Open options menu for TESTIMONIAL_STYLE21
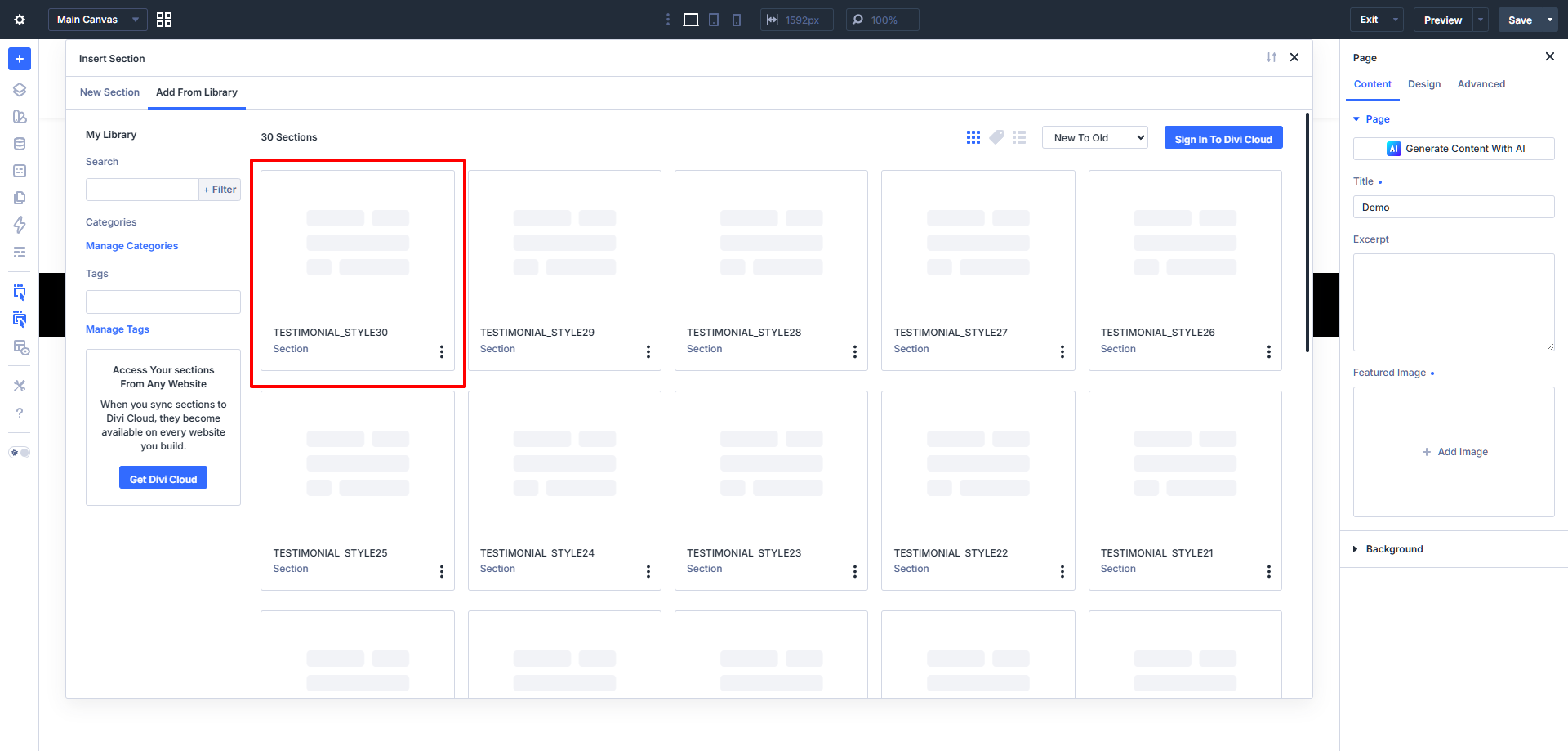 tap(1269, 571)
